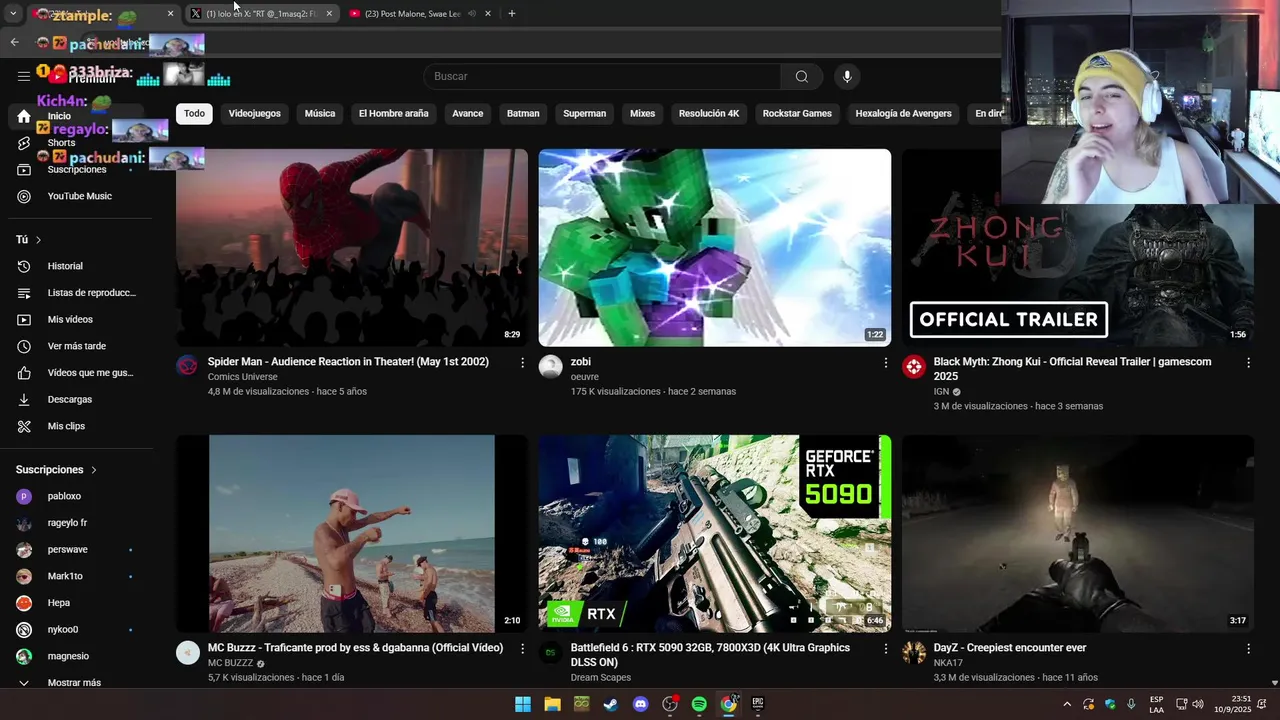
Task: Select the Resolución 4K chip
Action: tap(709, 113)
